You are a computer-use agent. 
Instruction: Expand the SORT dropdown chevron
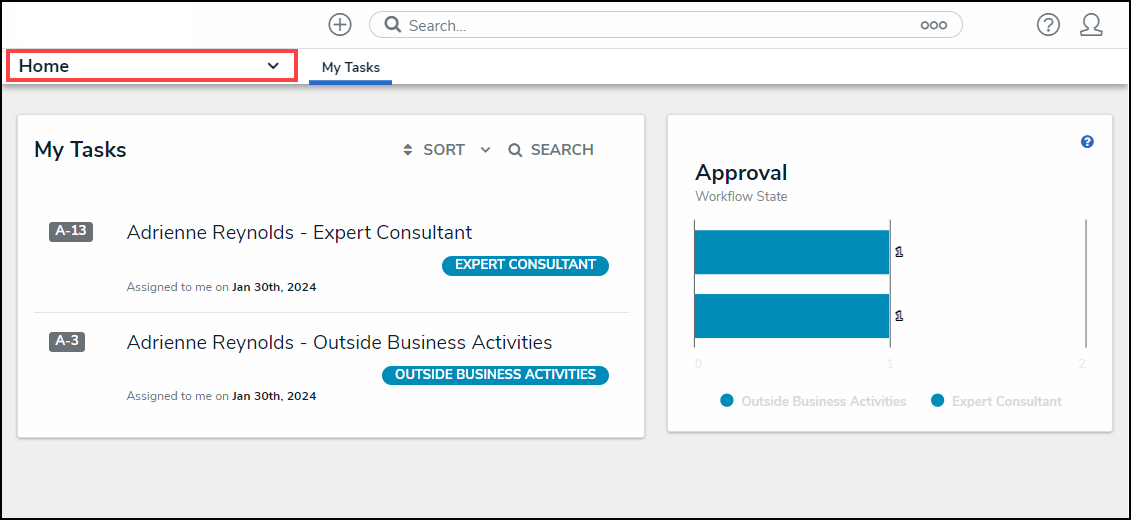(486, 150)
